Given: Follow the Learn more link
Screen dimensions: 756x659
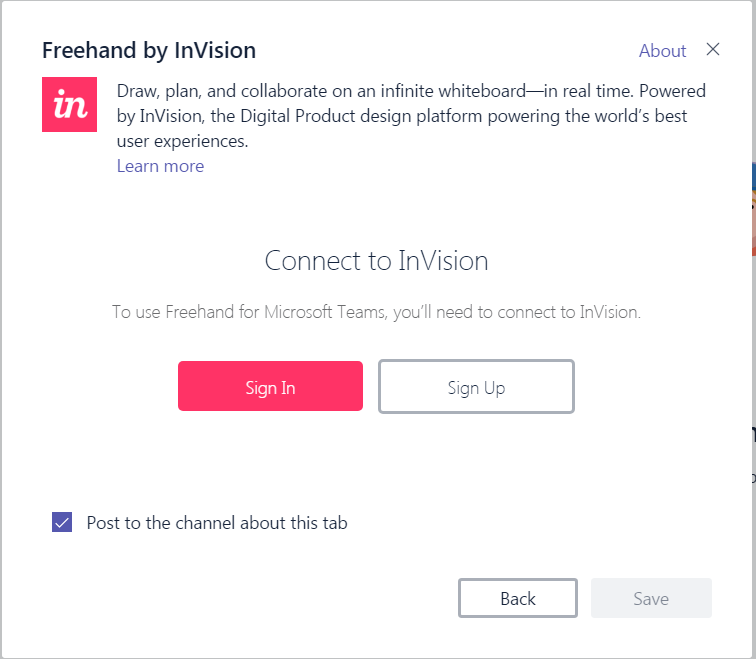Looking at the screenshot, I should click(160, 166).
